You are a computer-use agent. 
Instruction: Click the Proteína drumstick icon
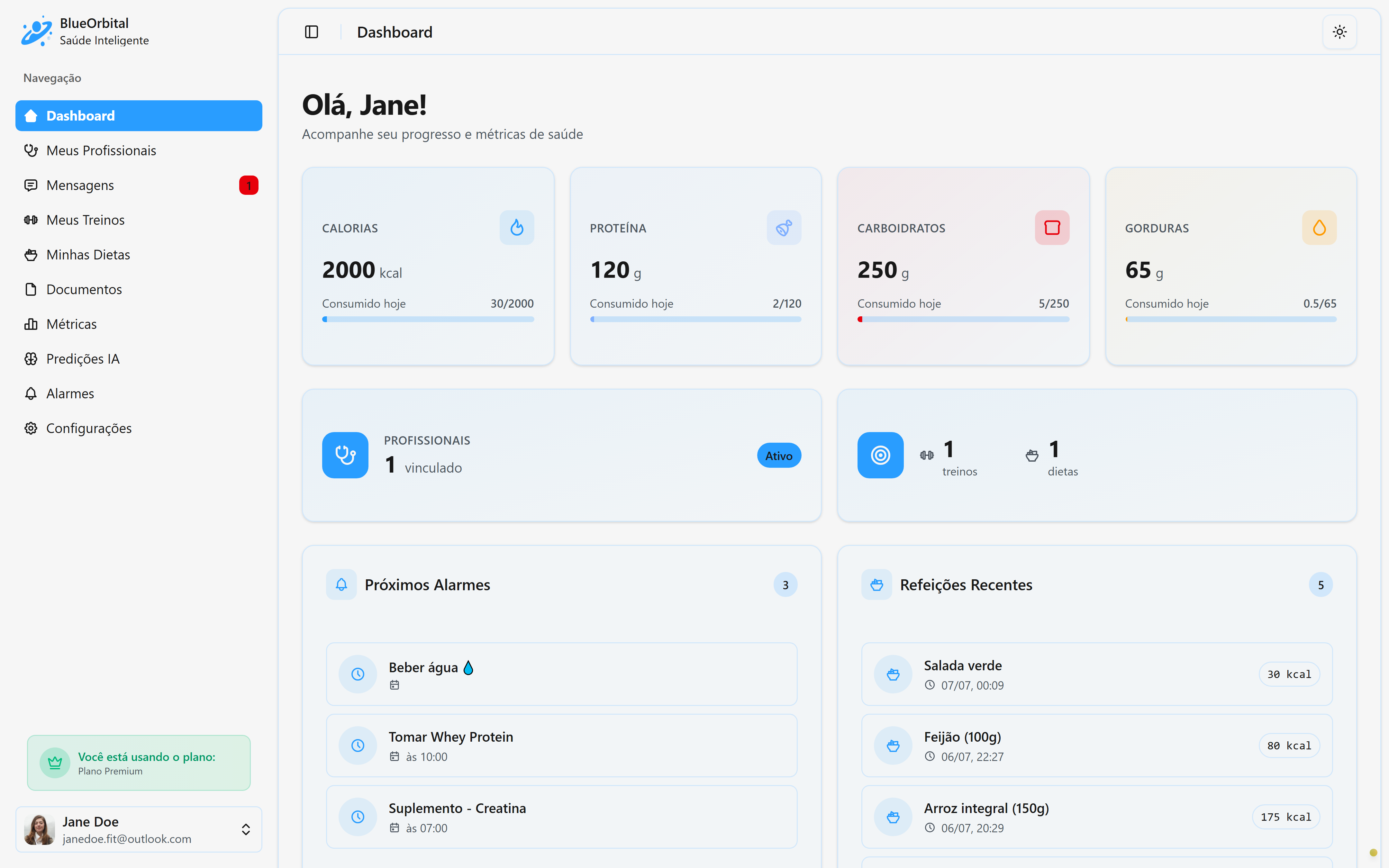pos(784,228)
